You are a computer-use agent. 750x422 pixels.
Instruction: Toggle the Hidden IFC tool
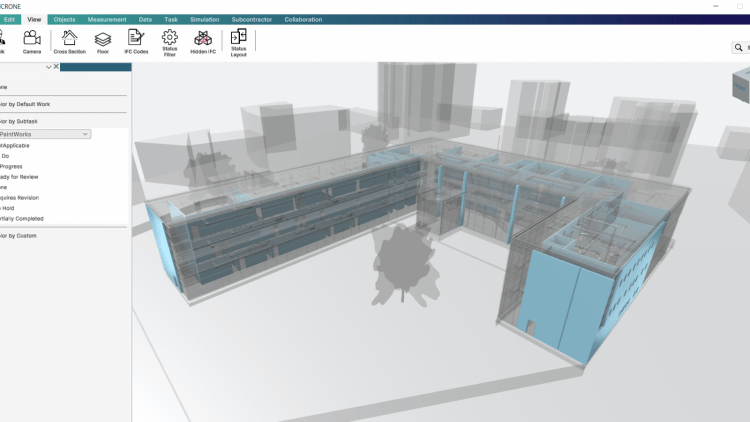[203, 41]
